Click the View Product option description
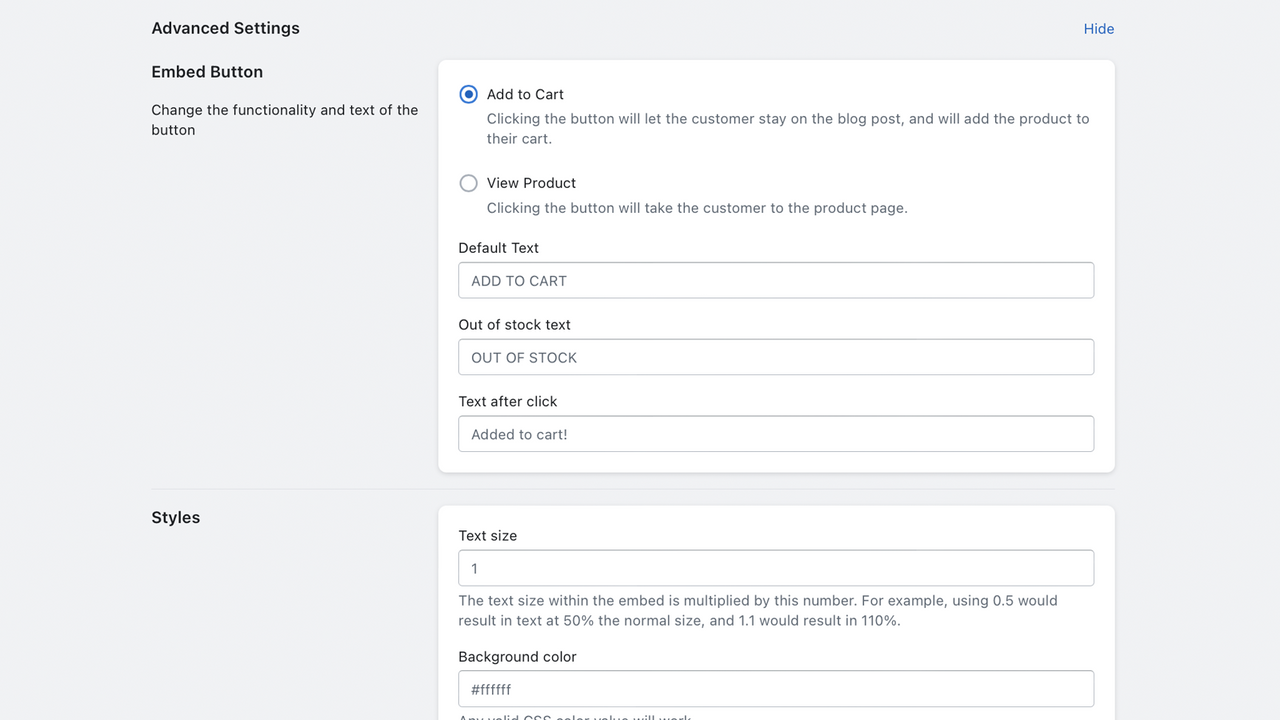This screenshot has width=1280, height=720. (x=697, y=208)
